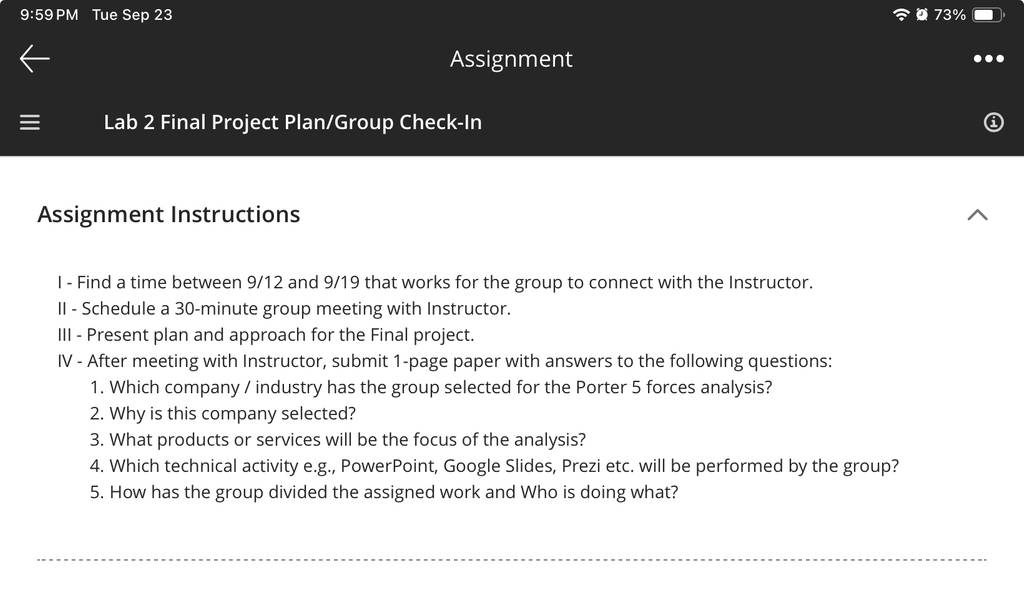
Task: Tap the Assignment page title
Action: (x=511, y=59)
